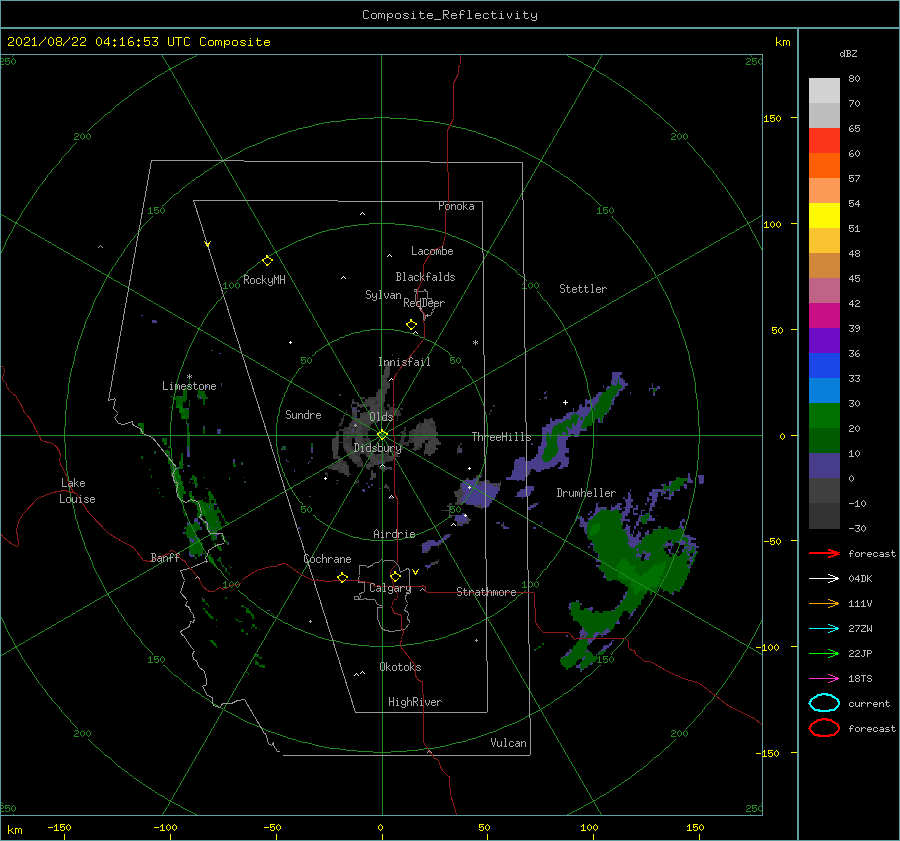Click the Lake Louise label

[x=77, y=491]
